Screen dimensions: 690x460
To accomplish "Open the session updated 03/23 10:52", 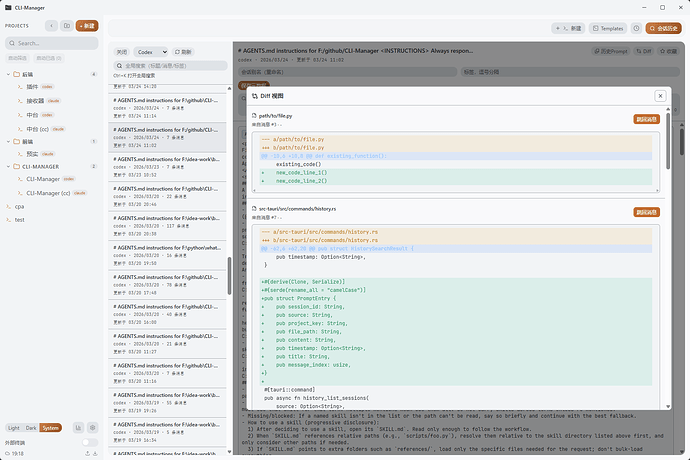I will 167,166.
